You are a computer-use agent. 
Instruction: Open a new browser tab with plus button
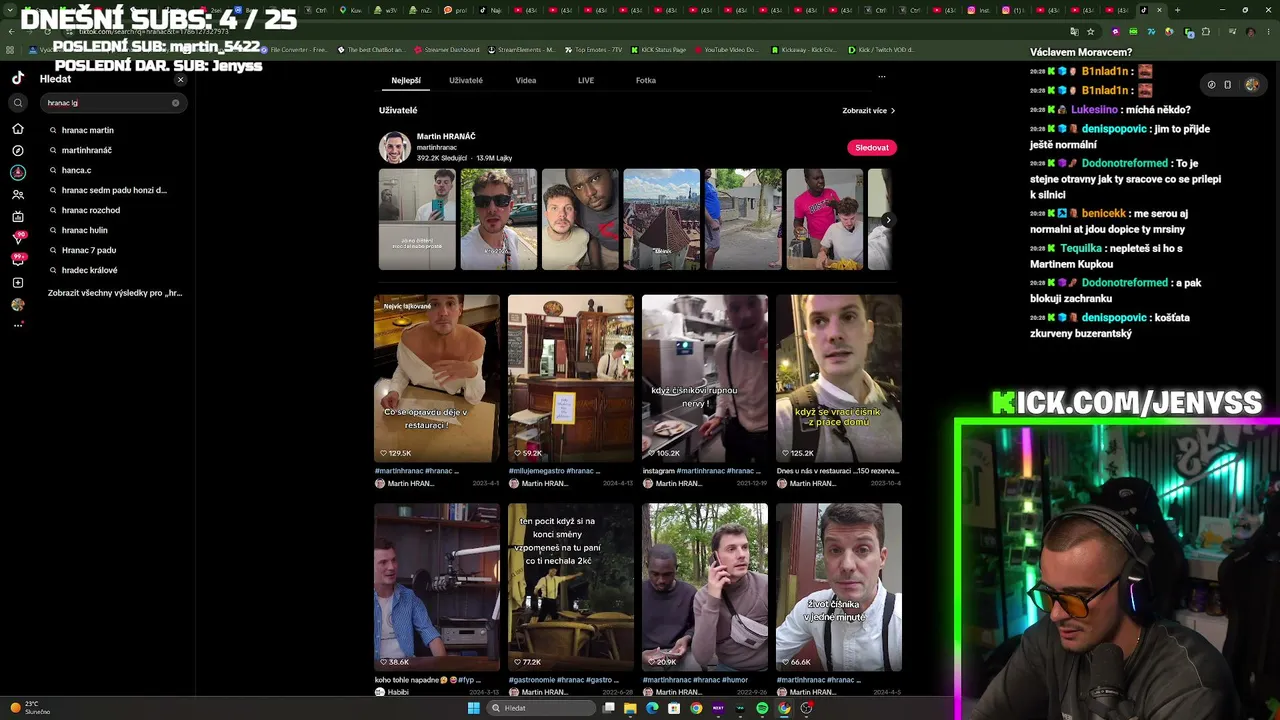click(1177, 10)
